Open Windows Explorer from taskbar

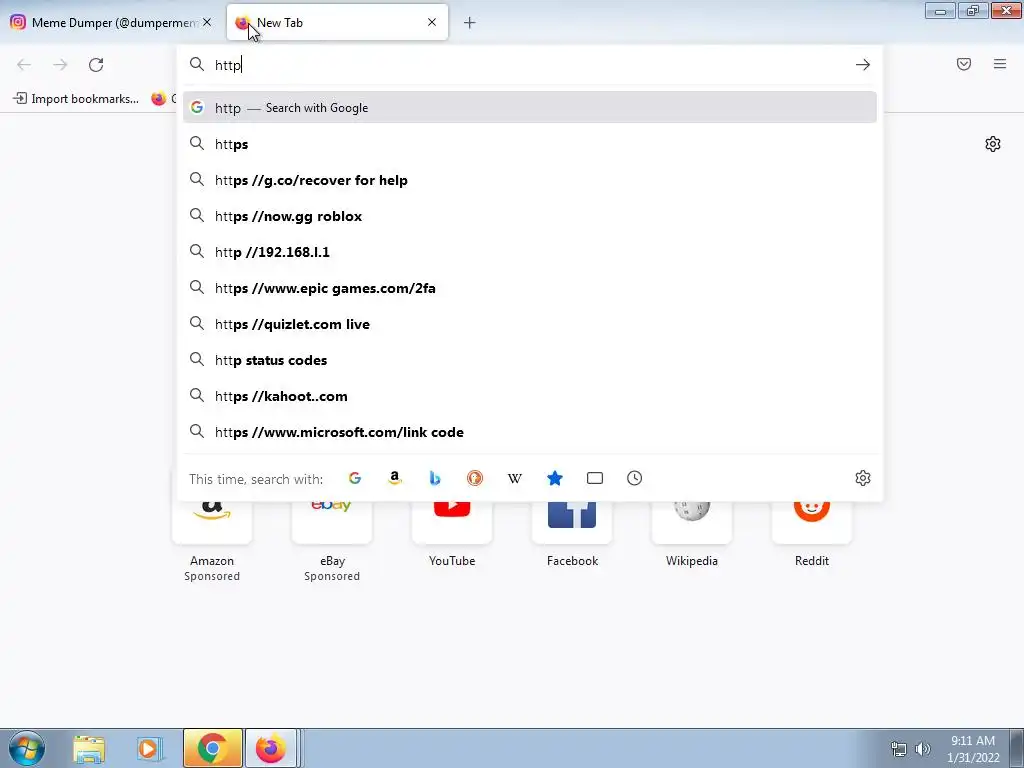[89, 748]
